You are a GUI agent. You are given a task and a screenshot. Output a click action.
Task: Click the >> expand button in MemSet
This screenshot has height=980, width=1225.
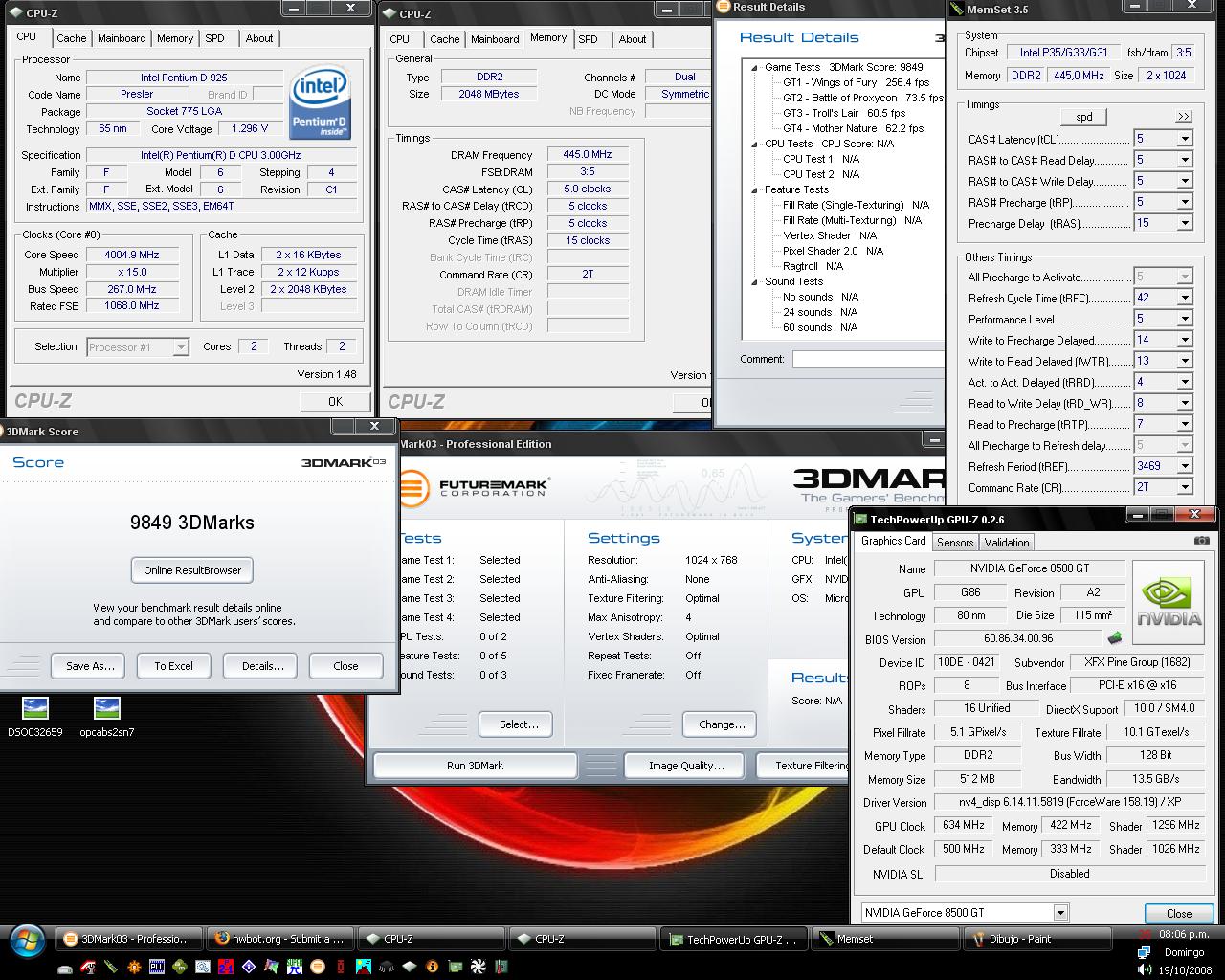coord(1184,117)
